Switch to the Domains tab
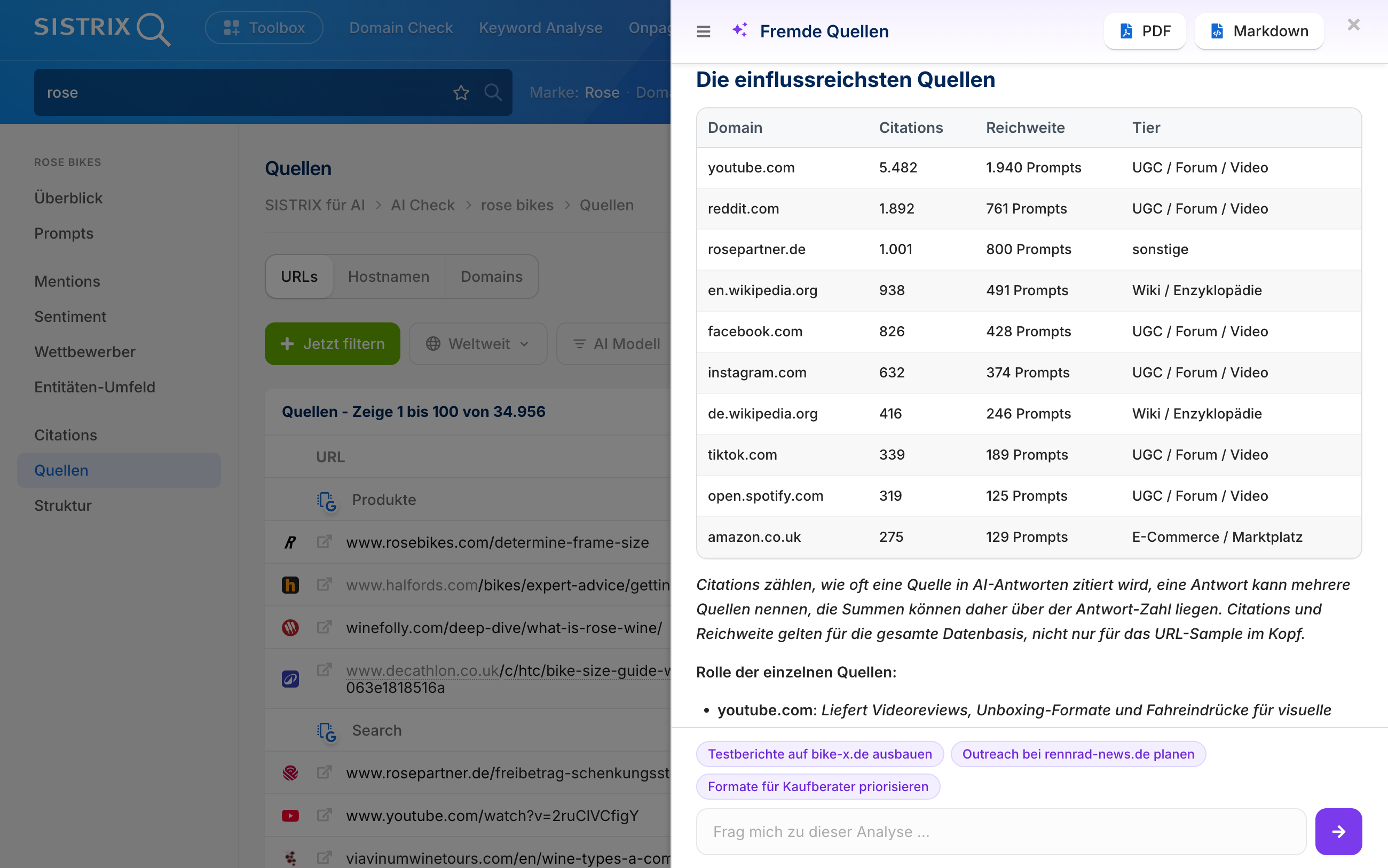Viewport: 1388px width, 868px height. 491,277
